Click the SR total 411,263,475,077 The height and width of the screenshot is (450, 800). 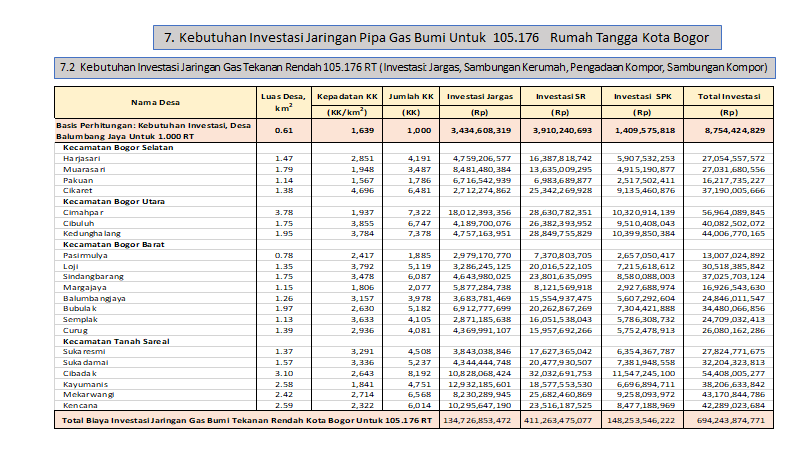pos(558,421)
